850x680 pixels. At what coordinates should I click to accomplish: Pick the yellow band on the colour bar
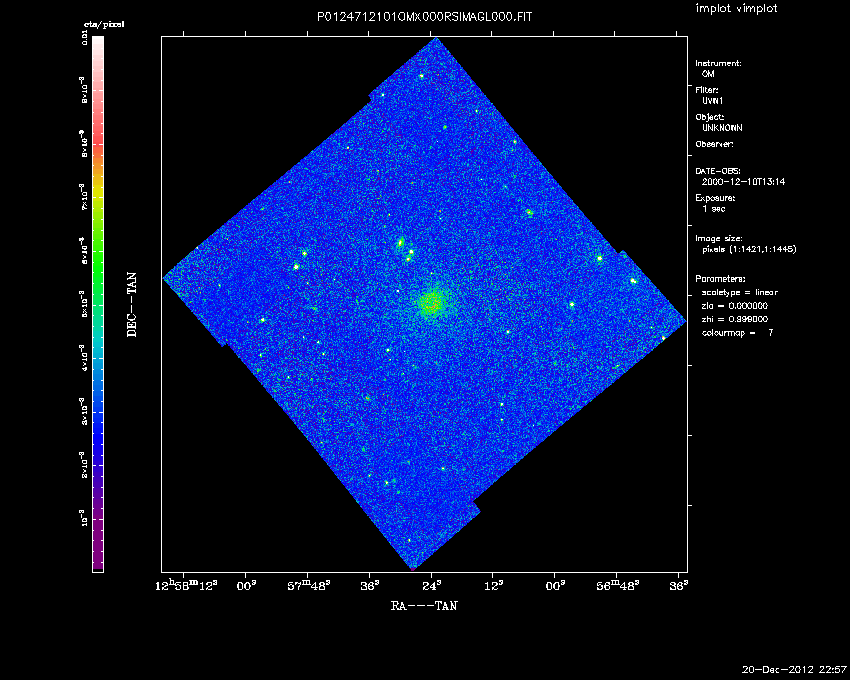(x=98, y=195)
